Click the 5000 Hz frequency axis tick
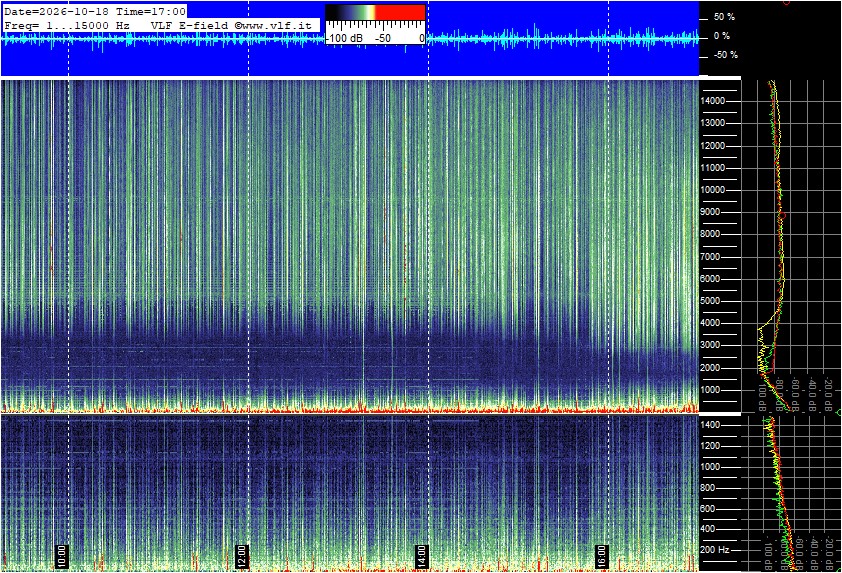The image size is (842, 573). click(x=710, y=301)
